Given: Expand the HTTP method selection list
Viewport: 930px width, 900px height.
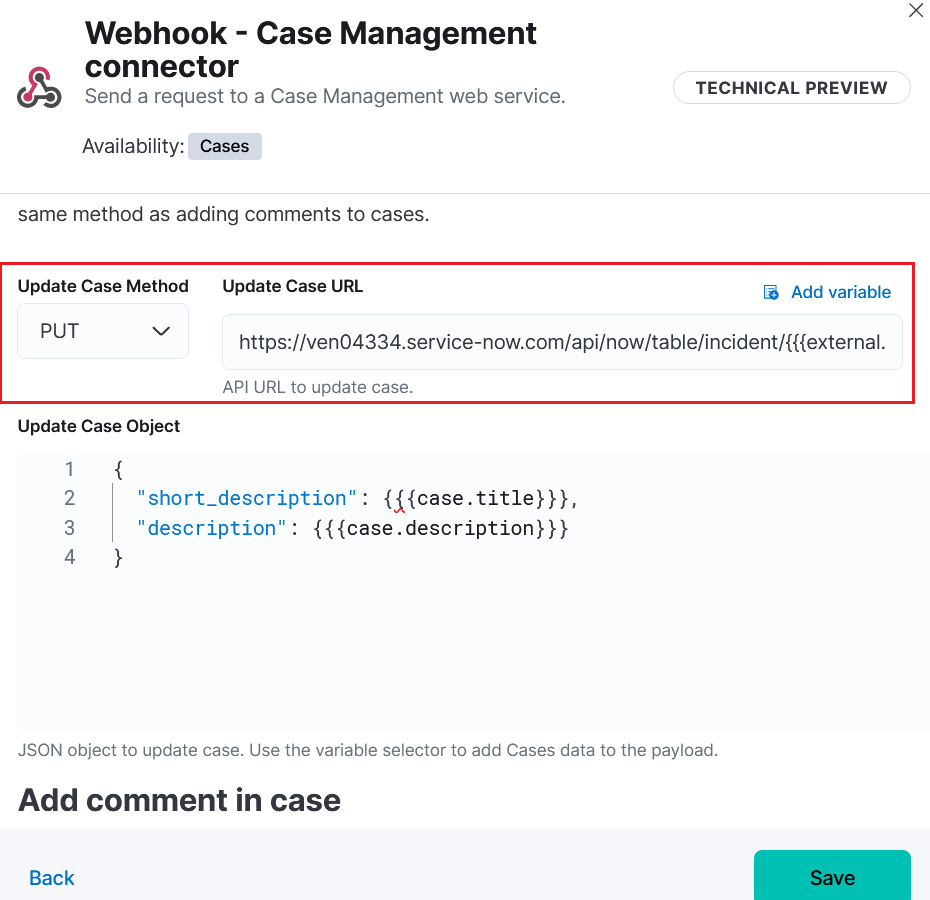Looking at the screenshot, I should 103,331.
